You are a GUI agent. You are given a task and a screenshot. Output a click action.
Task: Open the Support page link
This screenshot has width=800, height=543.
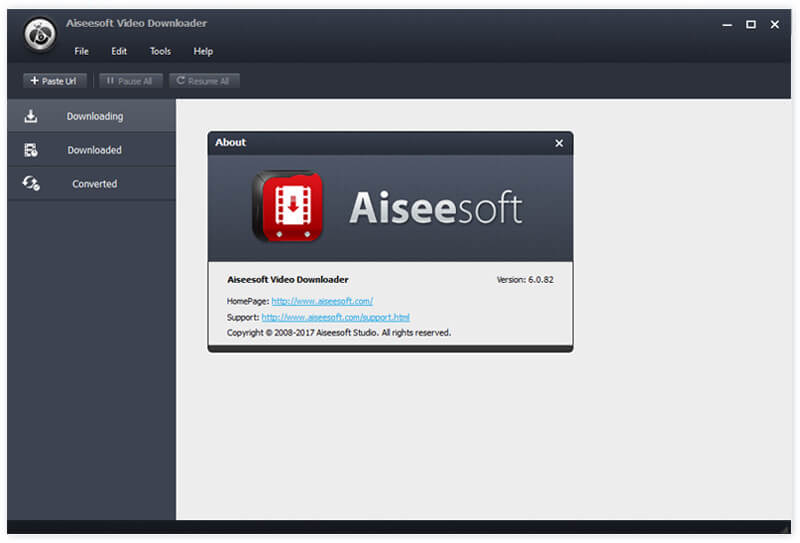pyautogui.click(x=335, y=317)
